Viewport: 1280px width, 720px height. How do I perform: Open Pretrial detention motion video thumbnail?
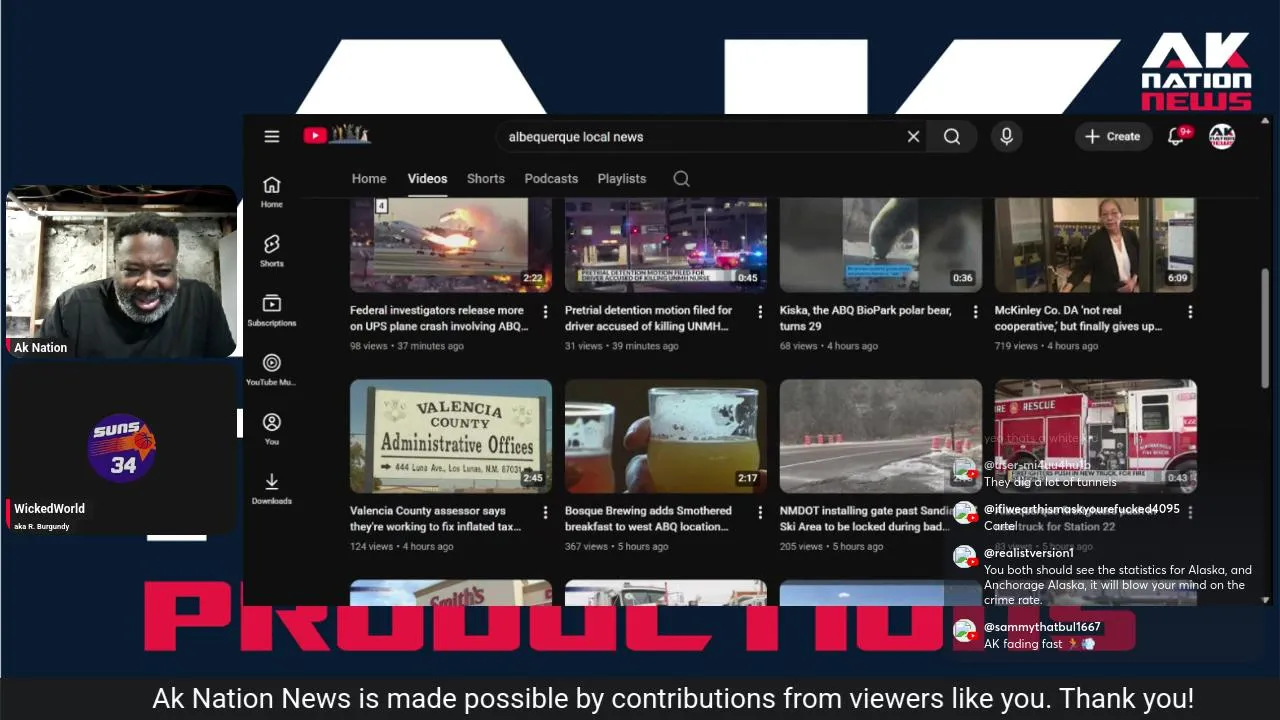coord(666,245)
